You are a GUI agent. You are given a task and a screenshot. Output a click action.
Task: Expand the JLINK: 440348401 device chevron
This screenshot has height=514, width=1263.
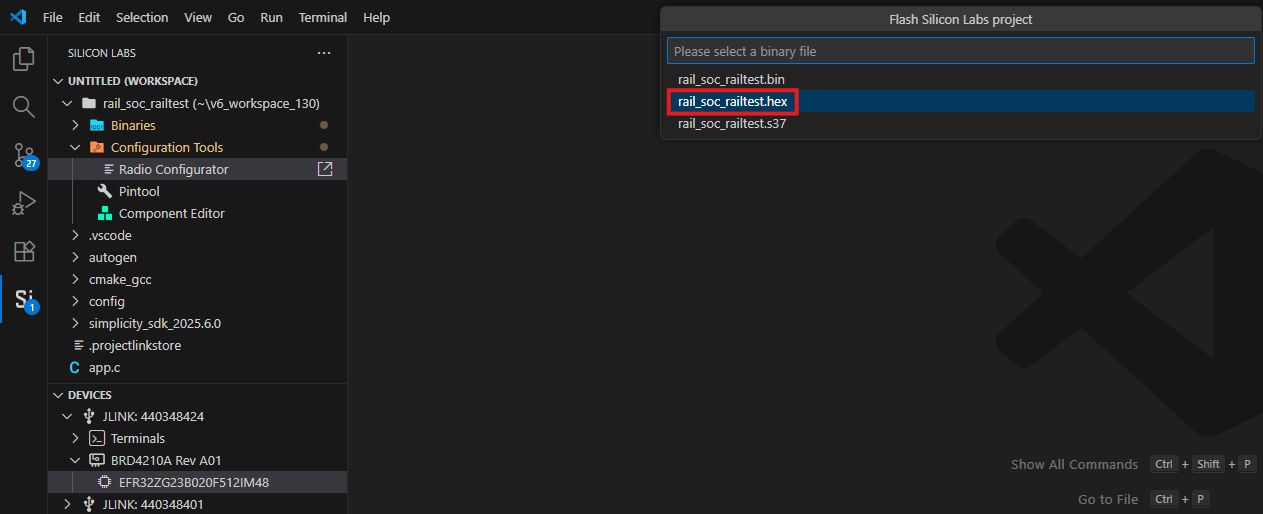67,504
